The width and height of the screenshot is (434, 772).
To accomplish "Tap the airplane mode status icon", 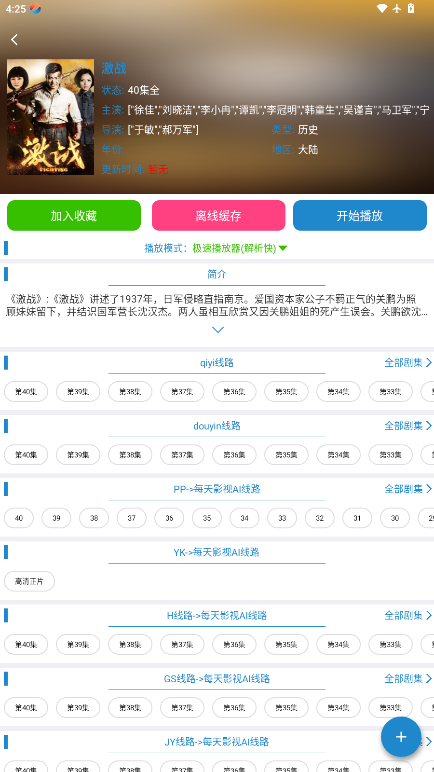I will (x=397, y=8).
